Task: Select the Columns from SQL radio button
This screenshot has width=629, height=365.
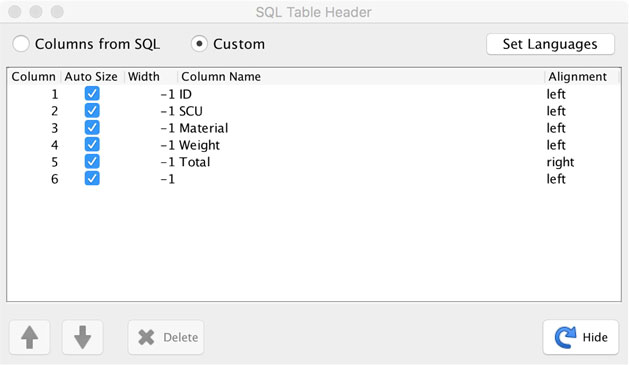Action: tap(21, 44)
